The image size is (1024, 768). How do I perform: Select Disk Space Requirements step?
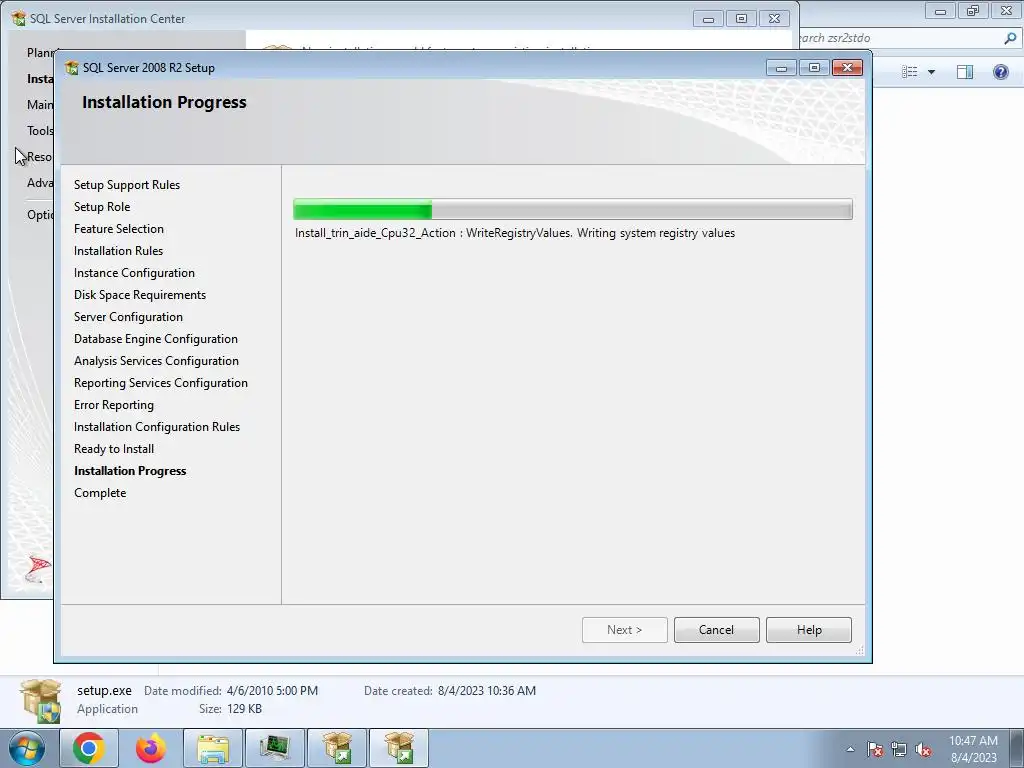[140, 295]
